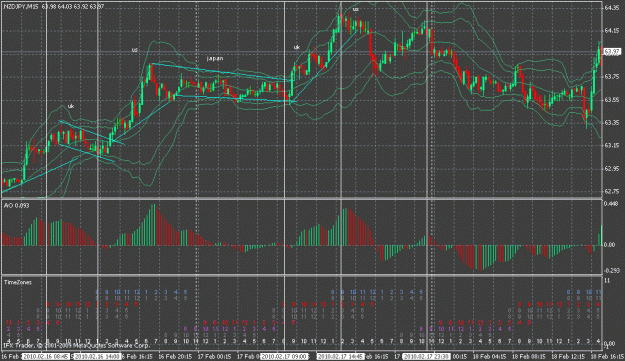The image size is (625, 361).
Task: Click the 63.55 price axis label
Action: 611,100
